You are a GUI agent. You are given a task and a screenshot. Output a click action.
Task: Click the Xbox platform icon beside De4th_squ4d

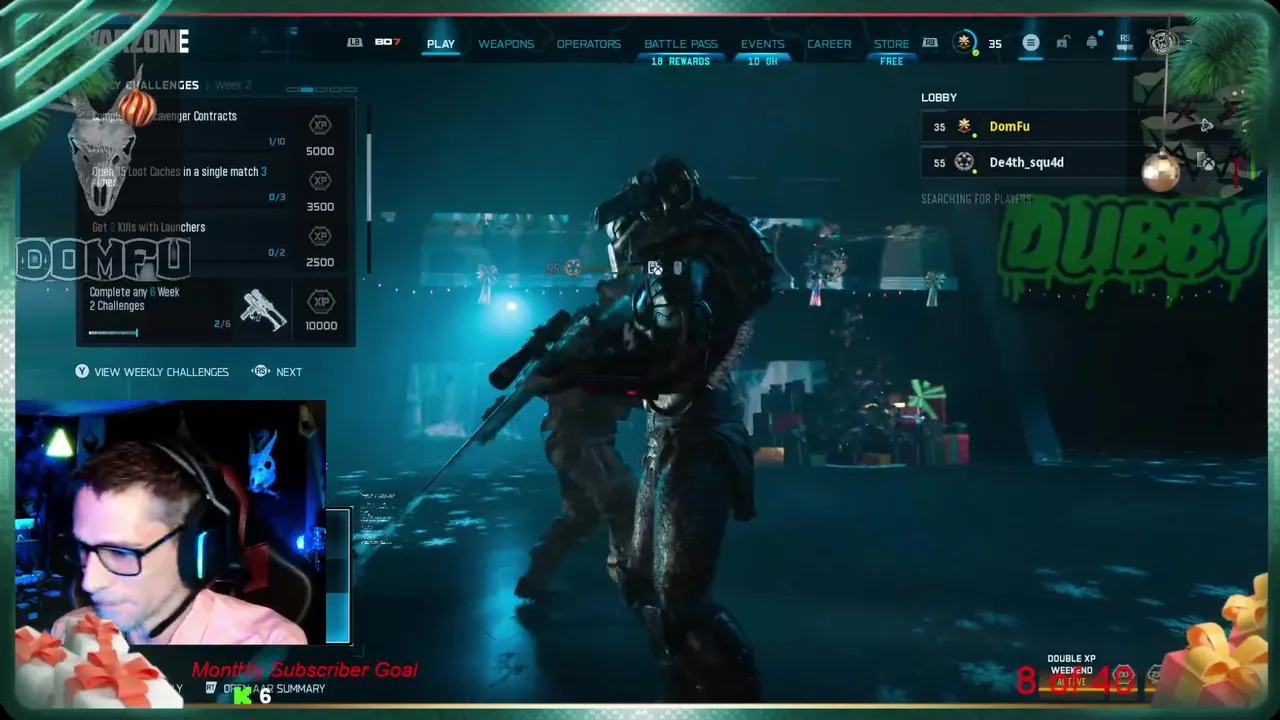(1207, 162)
